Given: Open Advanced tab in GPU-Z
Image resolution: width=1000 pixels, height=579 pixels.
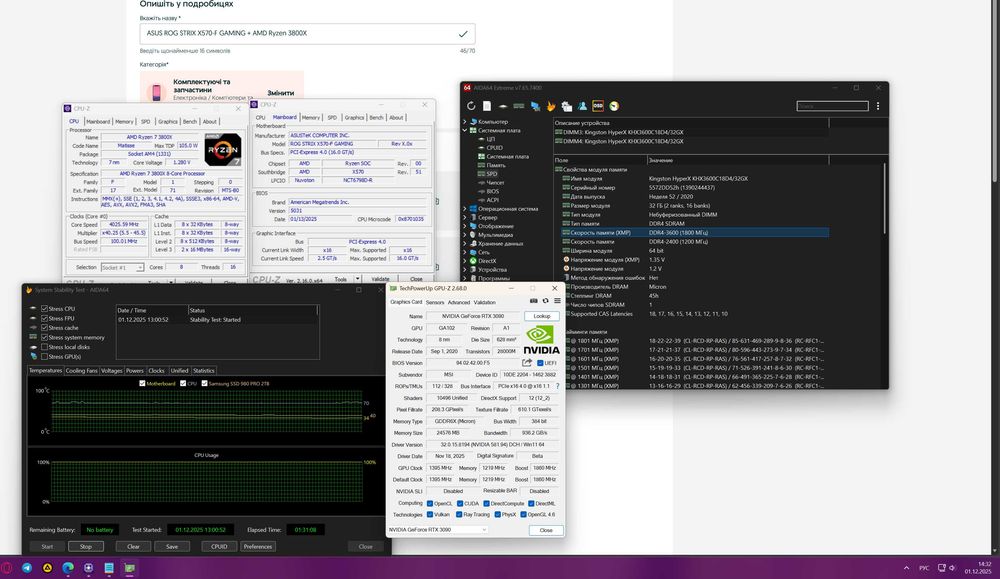Looking at the screenshot, I should coord(459,302).
